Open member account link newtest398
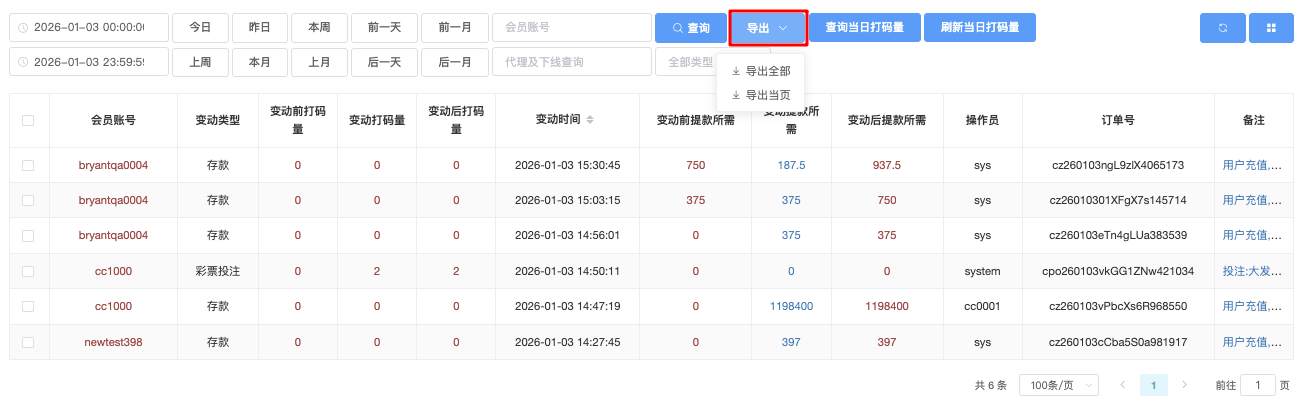Viewport: 1299px width, 410px height. (113, 342)
